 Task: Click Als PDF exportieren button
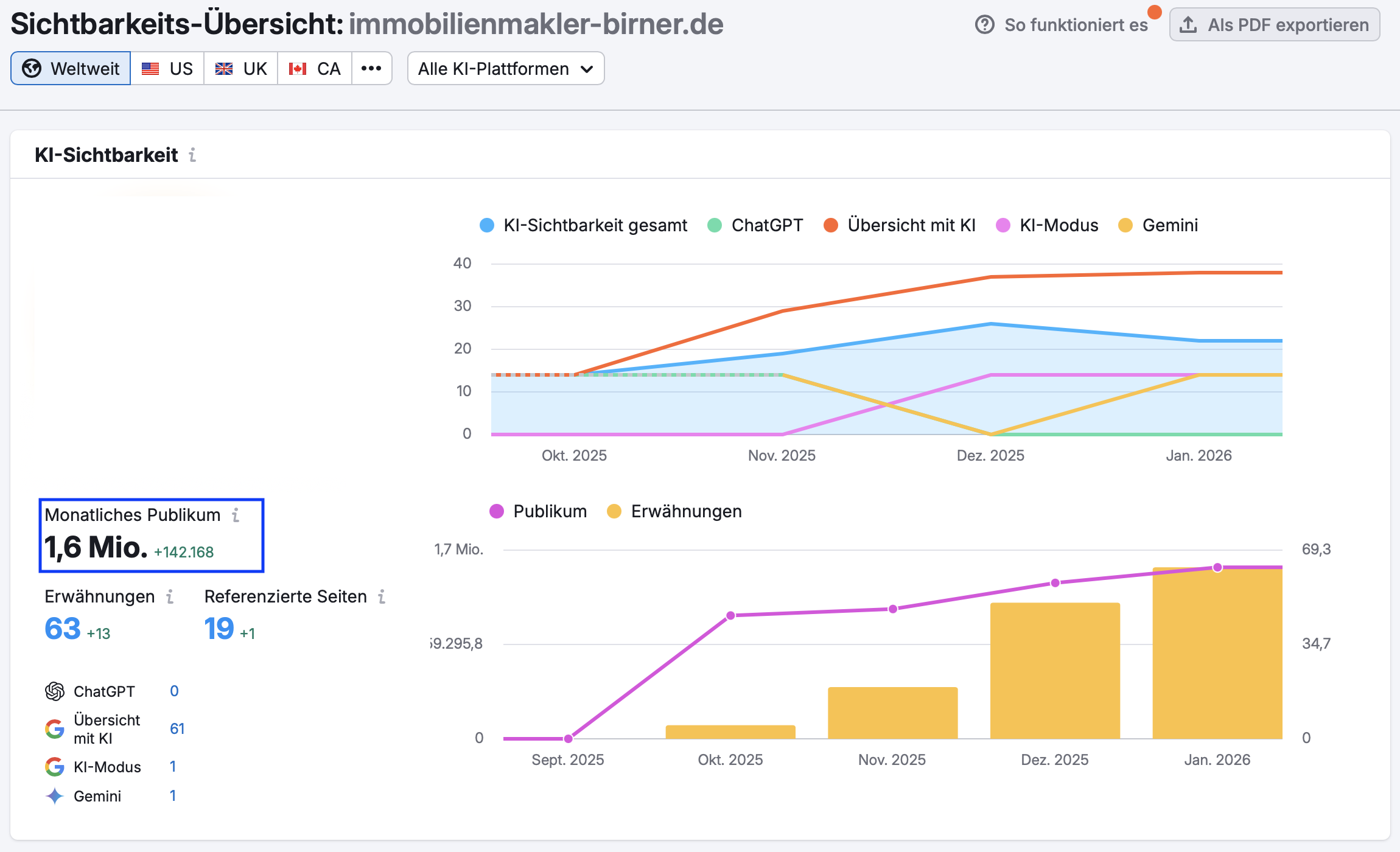click(1275, 25)
